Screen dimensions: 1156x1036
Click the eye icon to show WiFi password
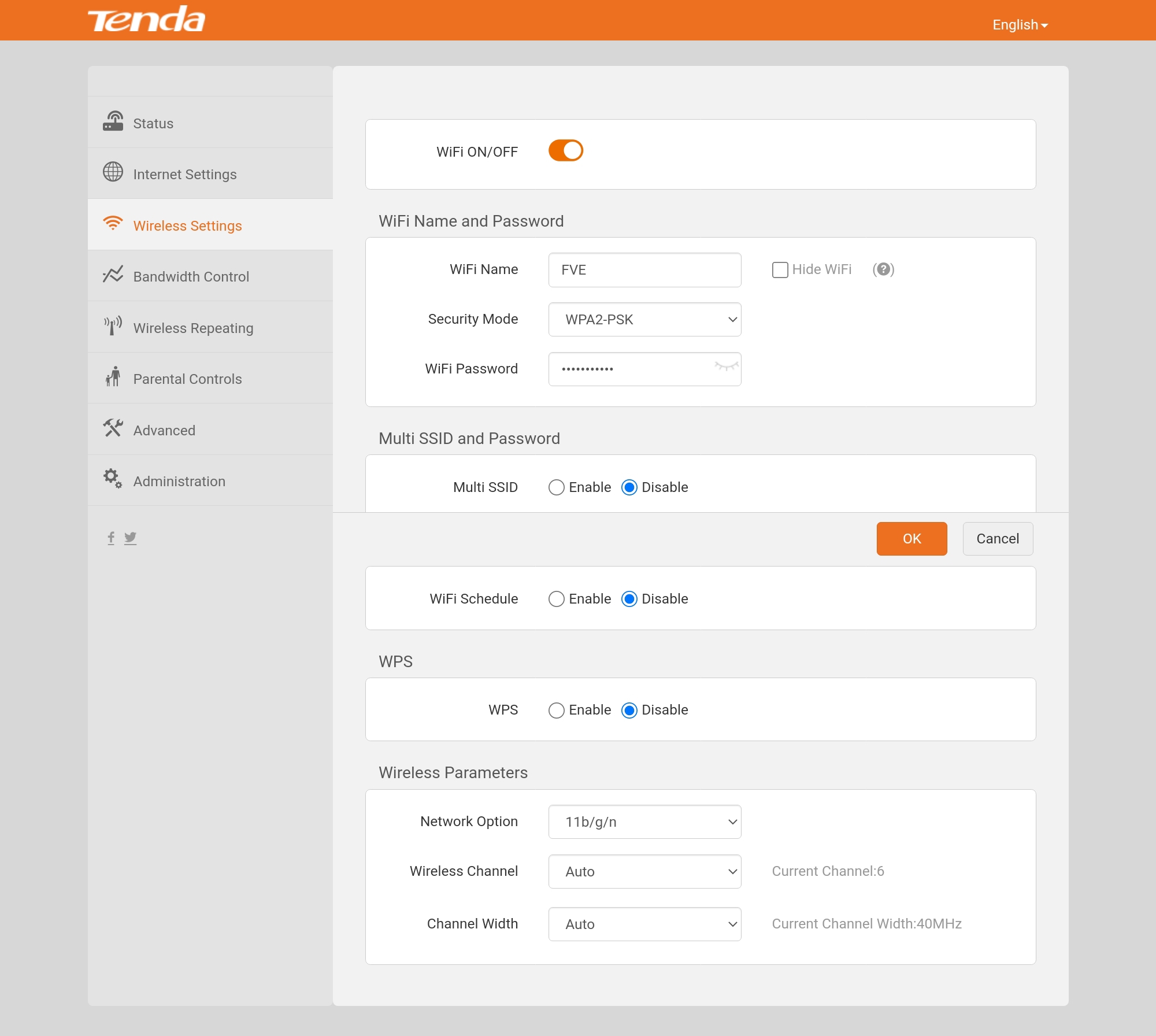[x=726, y=367]
